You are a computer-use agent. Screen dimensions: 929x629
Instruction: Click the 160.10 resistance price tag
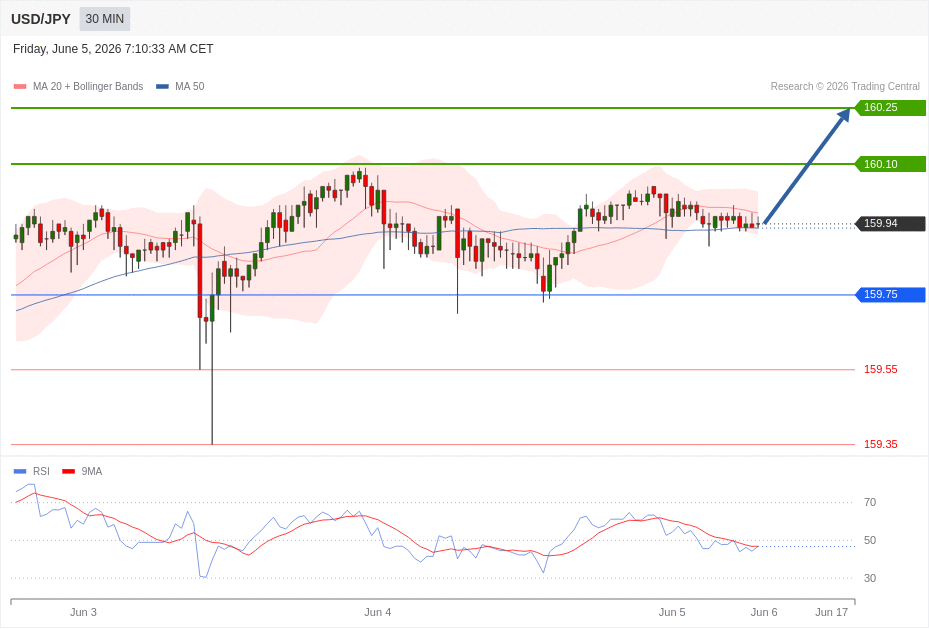click(x=890, y=164)
